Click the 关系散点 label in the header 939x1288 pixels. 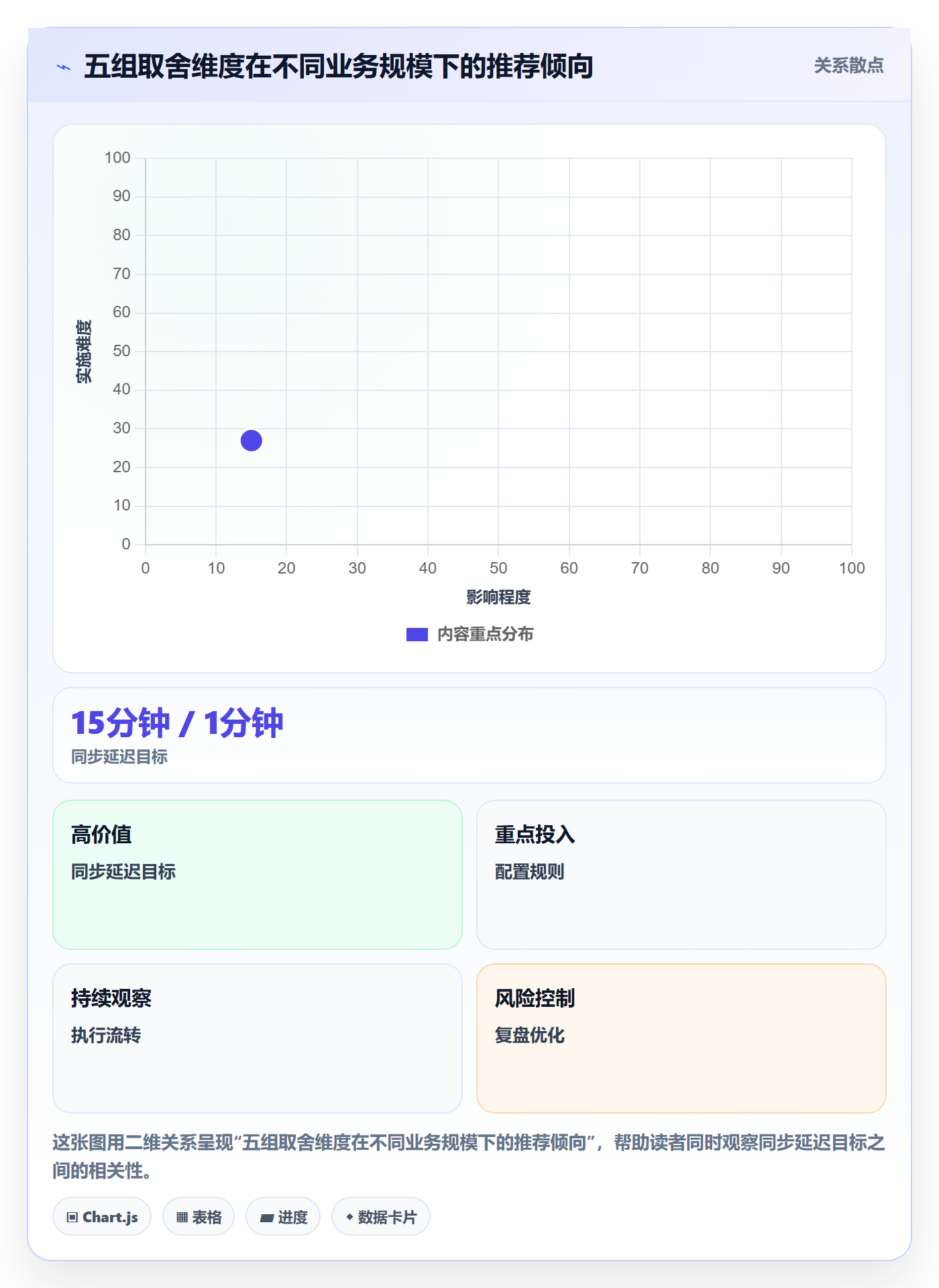click(x=848, y=66)
